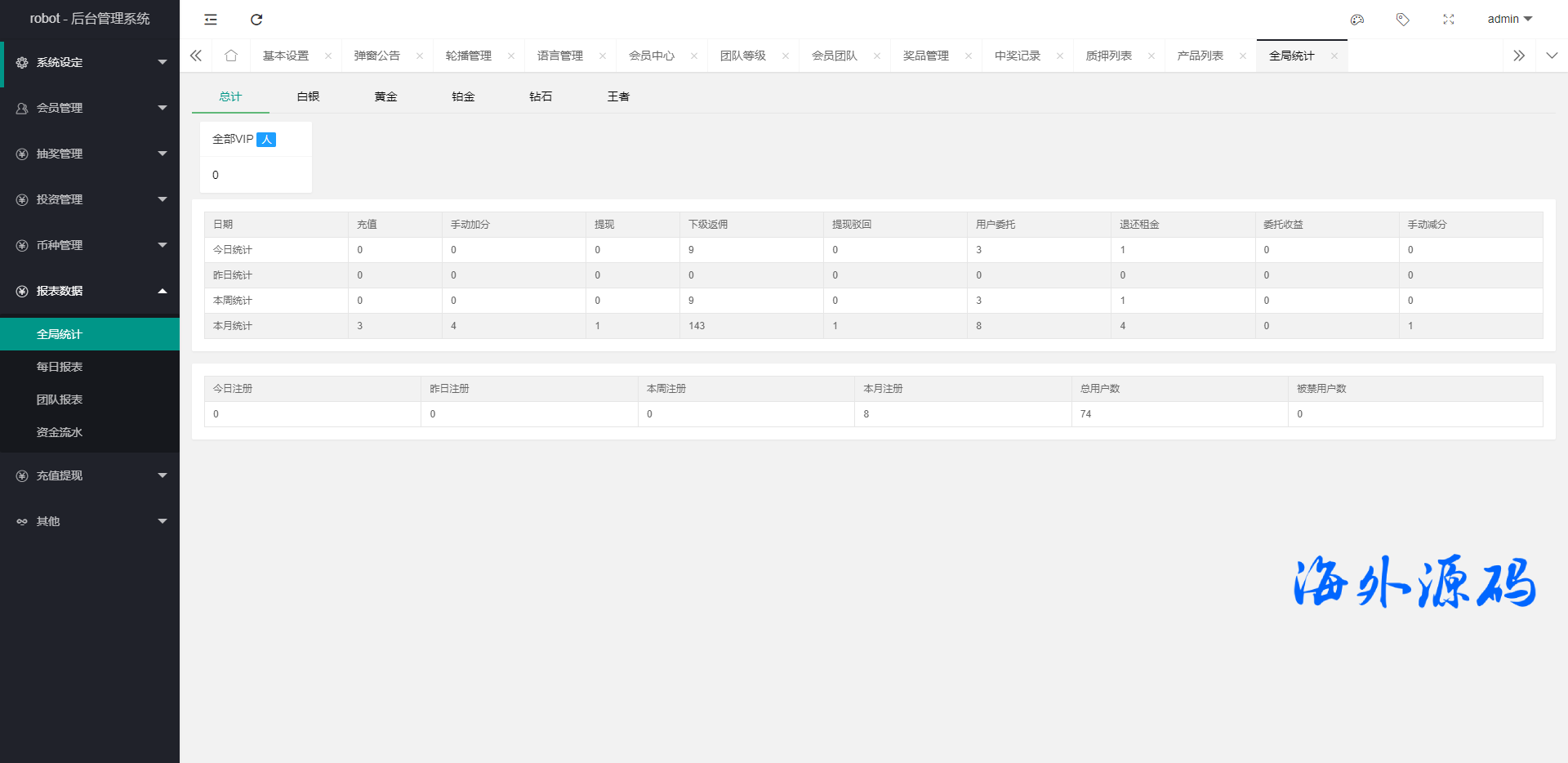This screenshot has width=1568, height=763.
Task: Collapse the 报表数据 sidebar menu
Action: 90,291
